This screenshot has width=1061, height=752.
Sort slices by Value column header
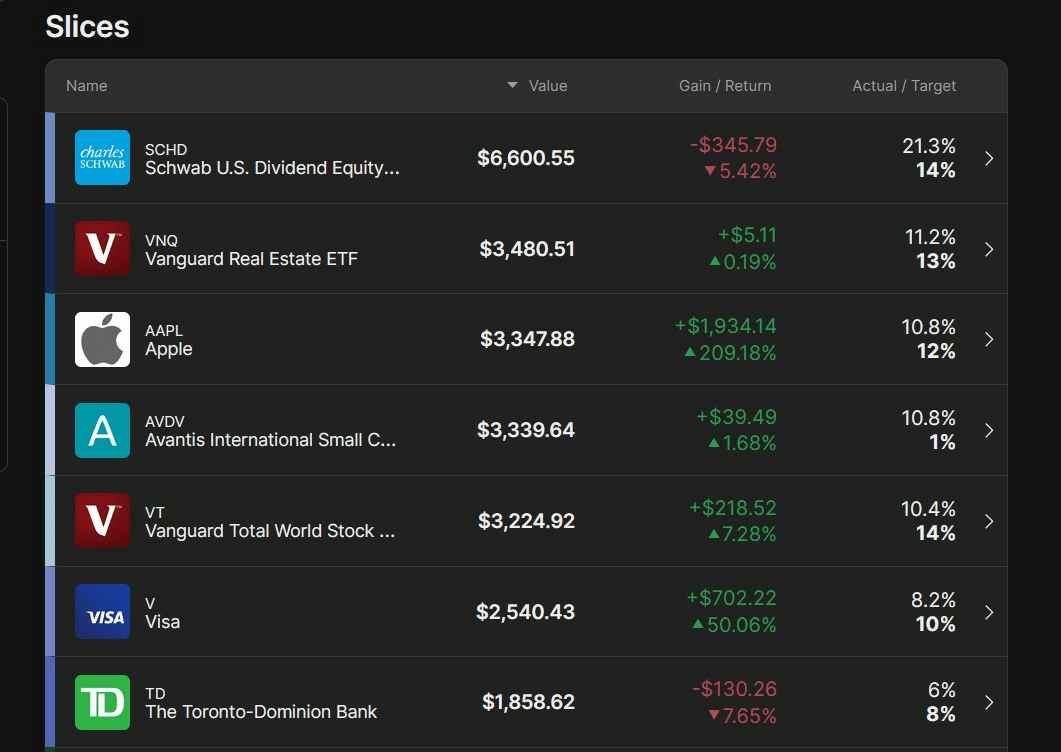tap(548, 86)
